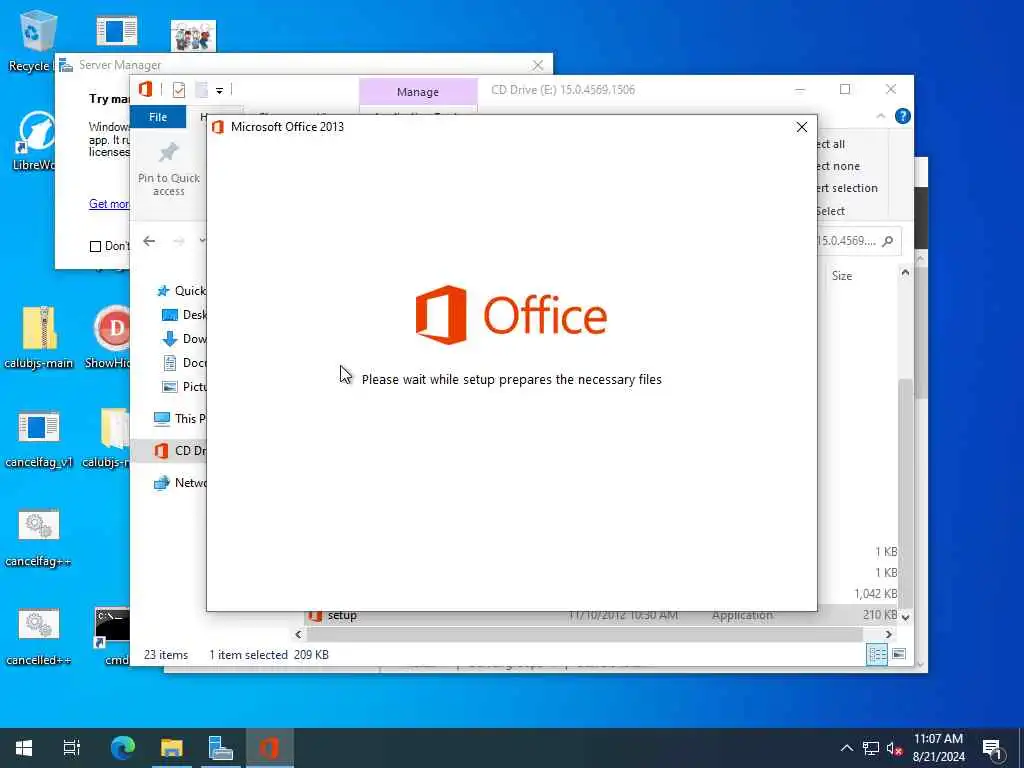
Task: Click the Office icon in Explorer title bar
Action: 146,89
